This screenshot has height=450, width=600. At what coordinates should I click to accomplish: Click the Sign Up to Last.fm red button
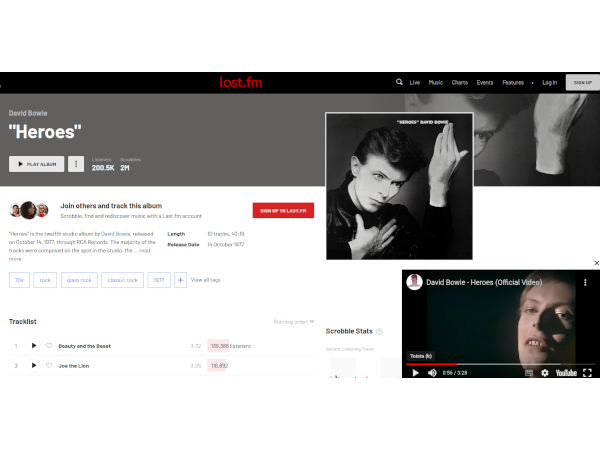(x=283, y=210)
